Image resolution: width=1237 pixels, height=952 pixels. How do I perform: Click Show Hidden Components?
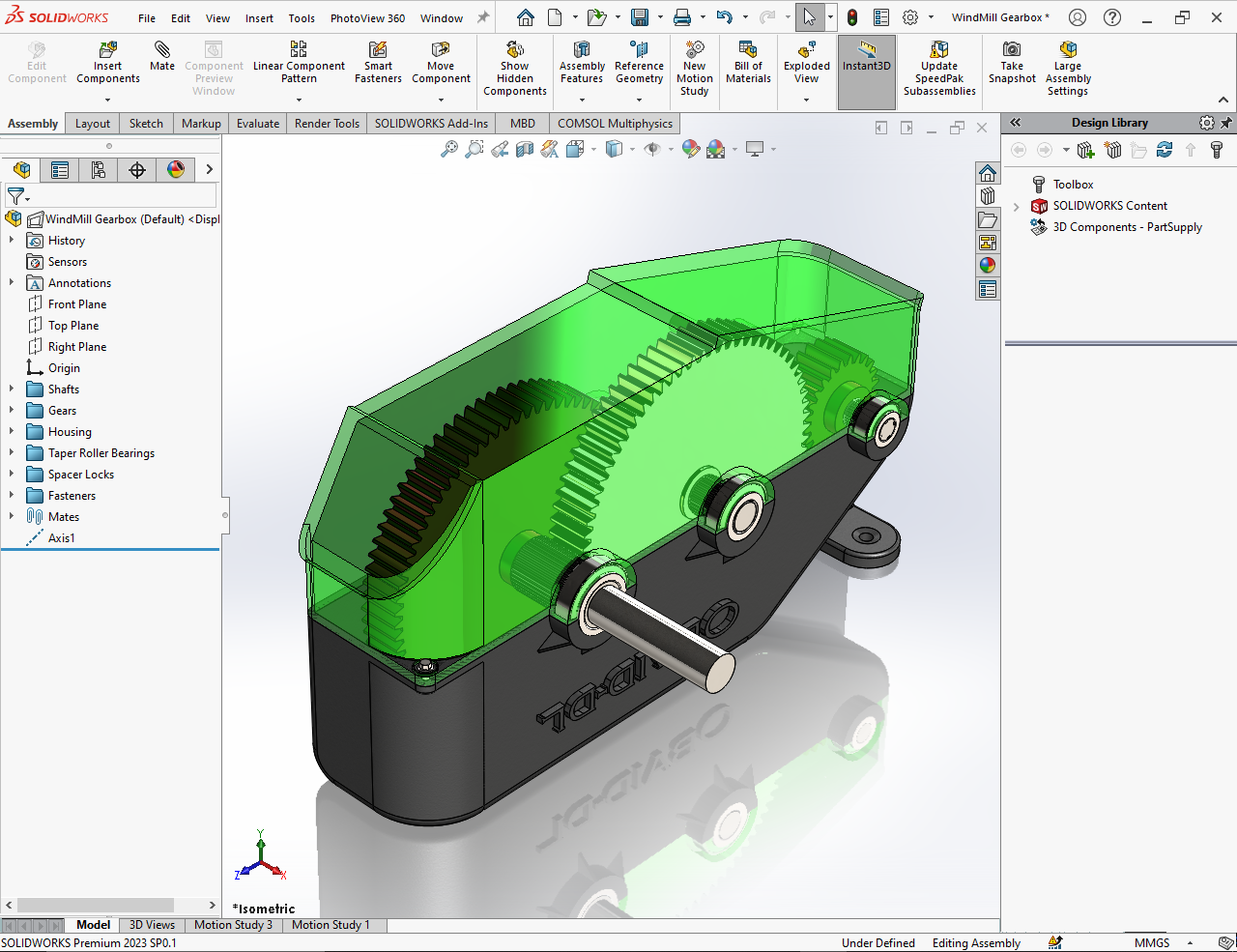click(515, 69)
